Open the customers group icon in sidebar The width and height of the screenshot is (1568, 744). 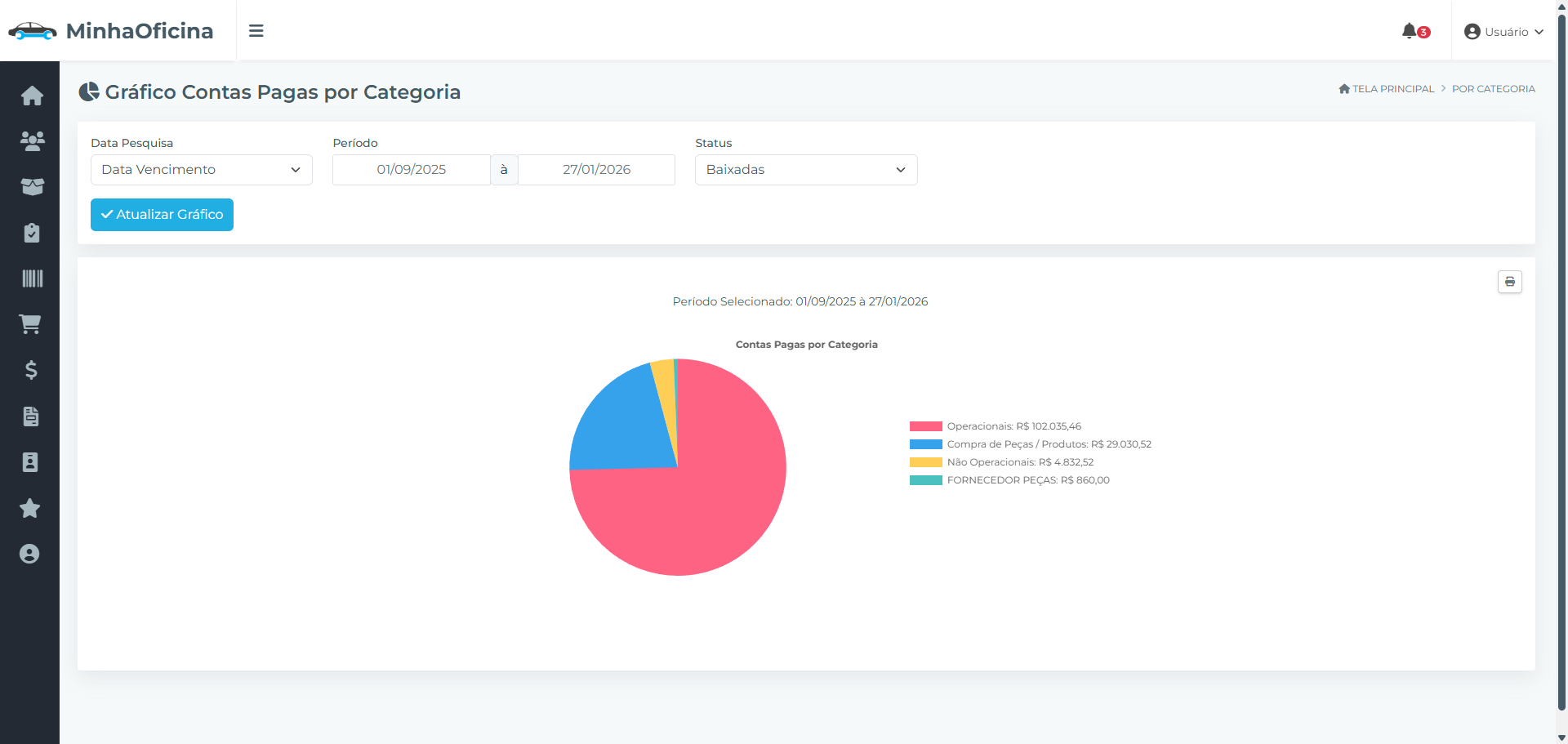pyautogui.click(x=32, y=141)
